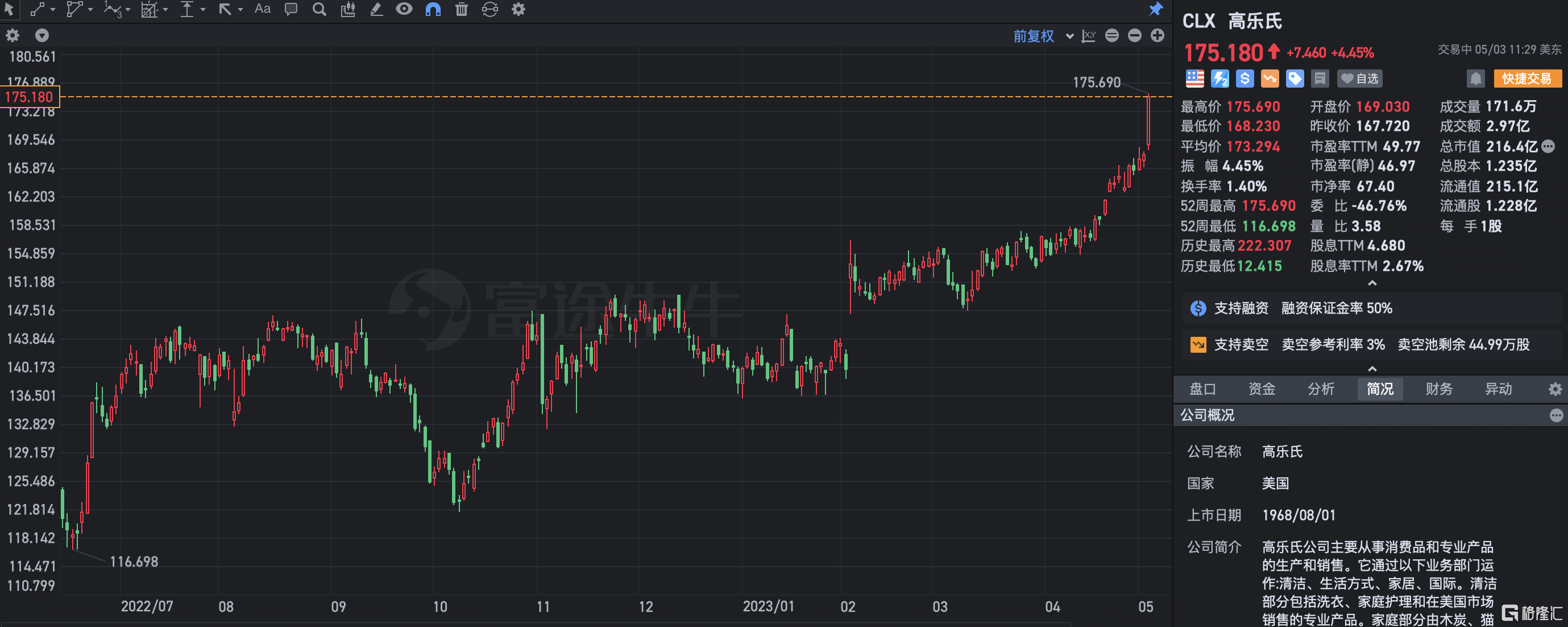Open the wave tool dropdown arrow
Viewport: 1568px width, 627px height.
click(x=129, y=10)
